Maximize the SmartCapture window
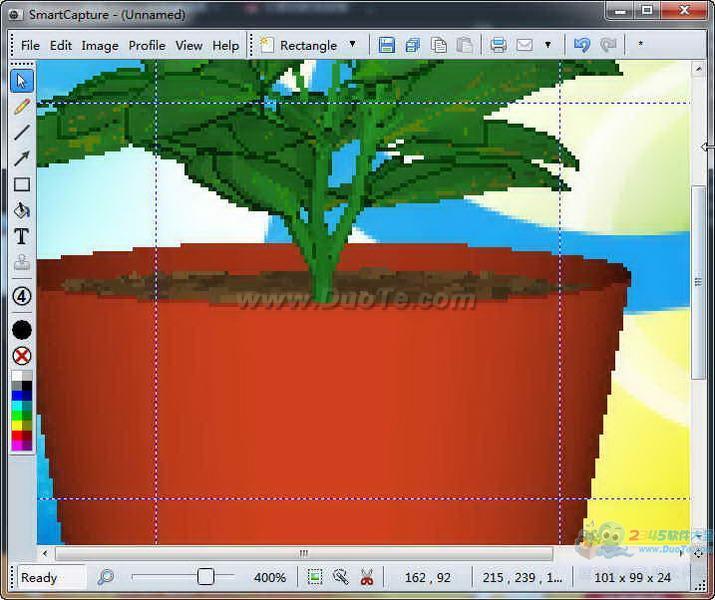715x600 pixels. 647,10
